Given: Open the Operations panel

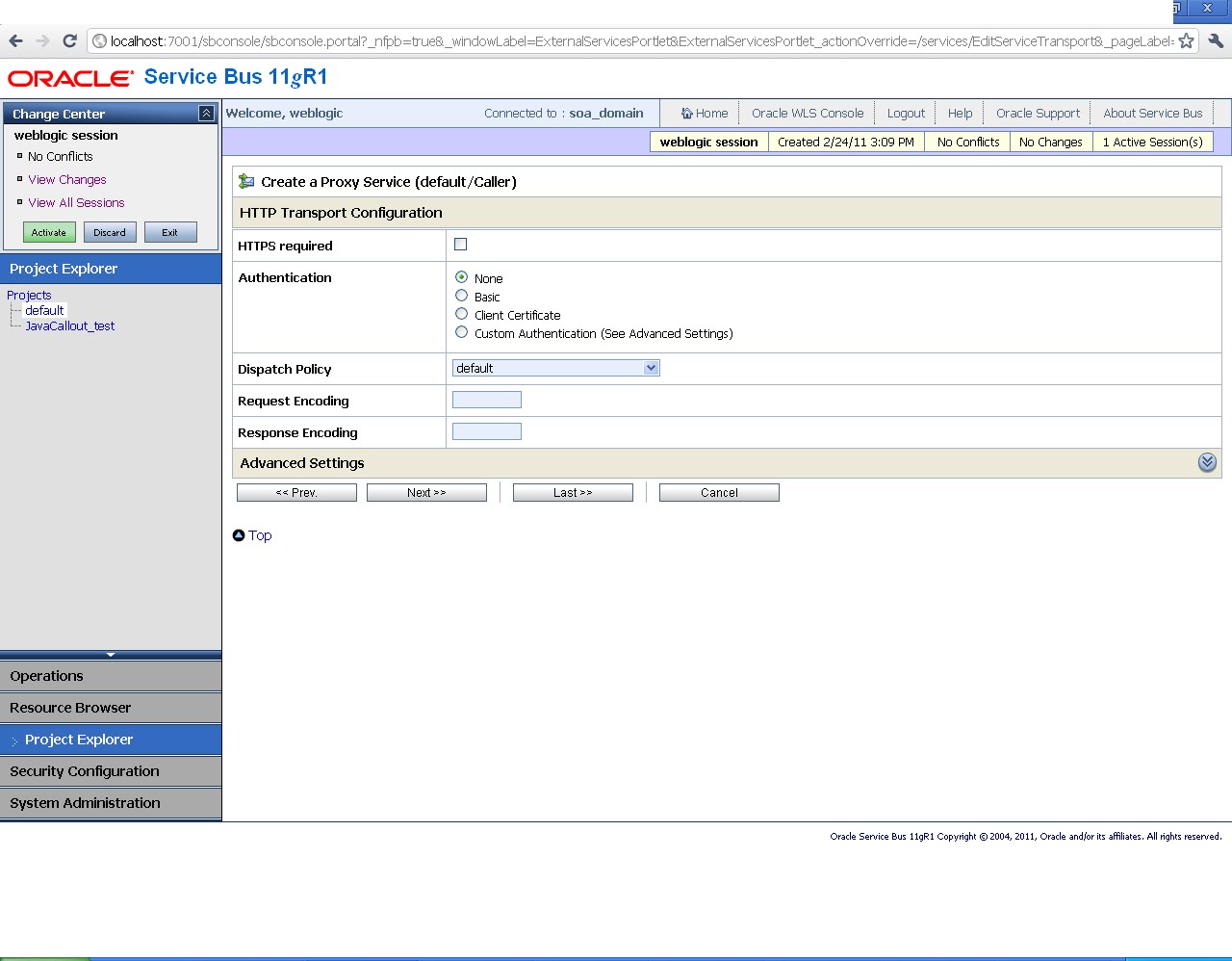Looking at the screenshot, I should click(111, 676).
